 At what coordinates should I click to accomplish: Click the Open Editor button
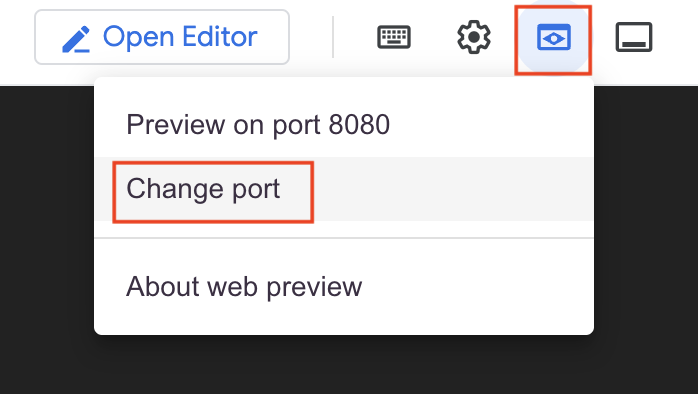click(x=162, y=37)
